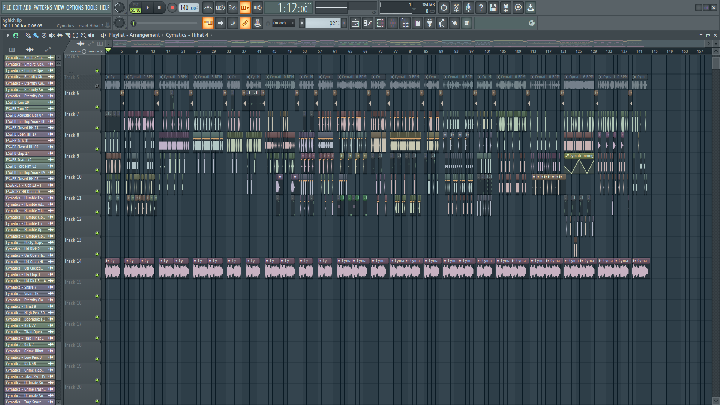Mute Track 7 using its green dot
720x405 pixels.
(97, 128)
